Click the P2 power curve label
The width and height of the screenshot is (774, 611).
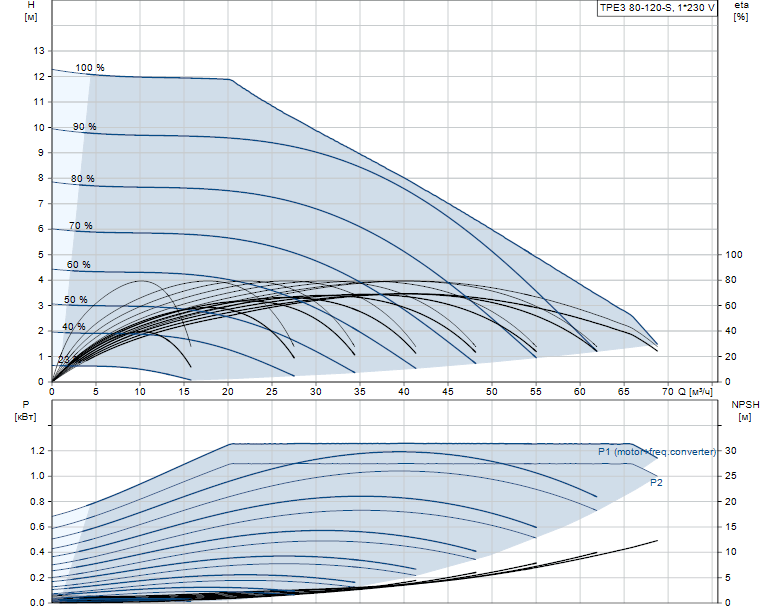(x=656, y=483)
